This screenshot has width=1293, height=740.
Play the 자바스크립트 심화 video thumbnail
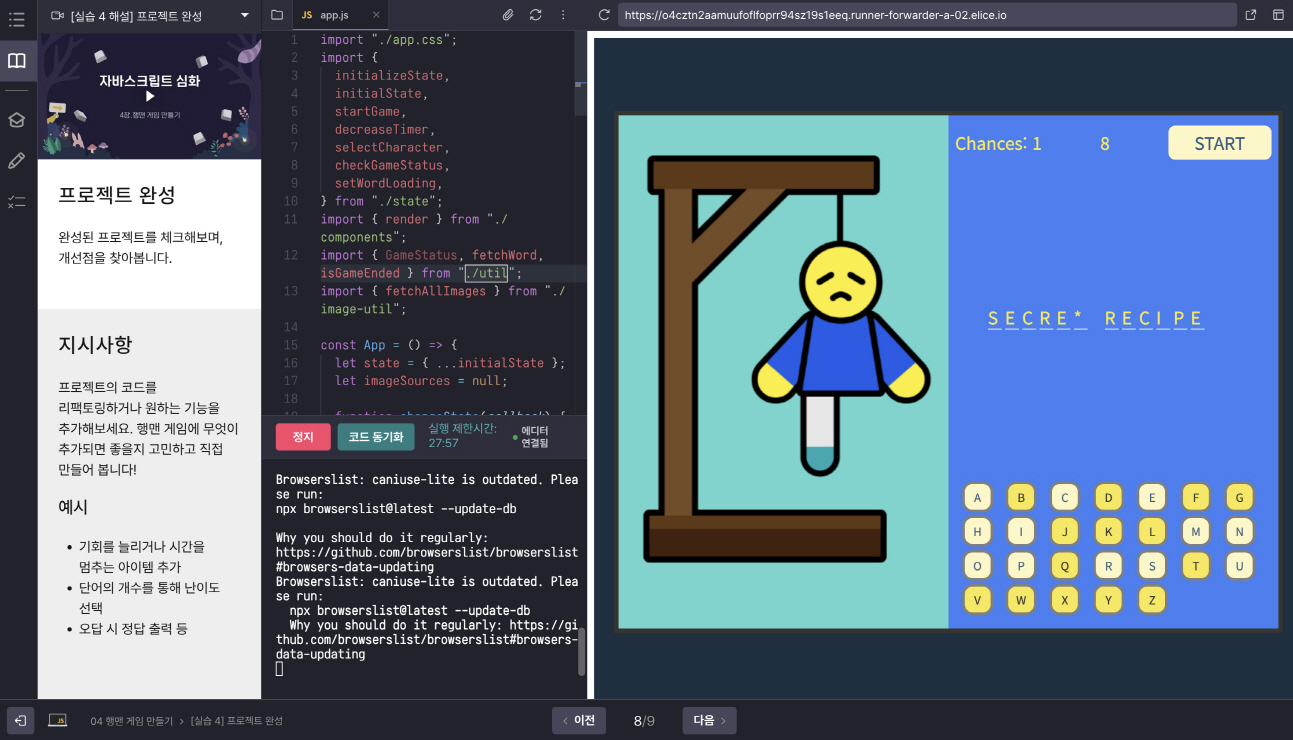150,97
